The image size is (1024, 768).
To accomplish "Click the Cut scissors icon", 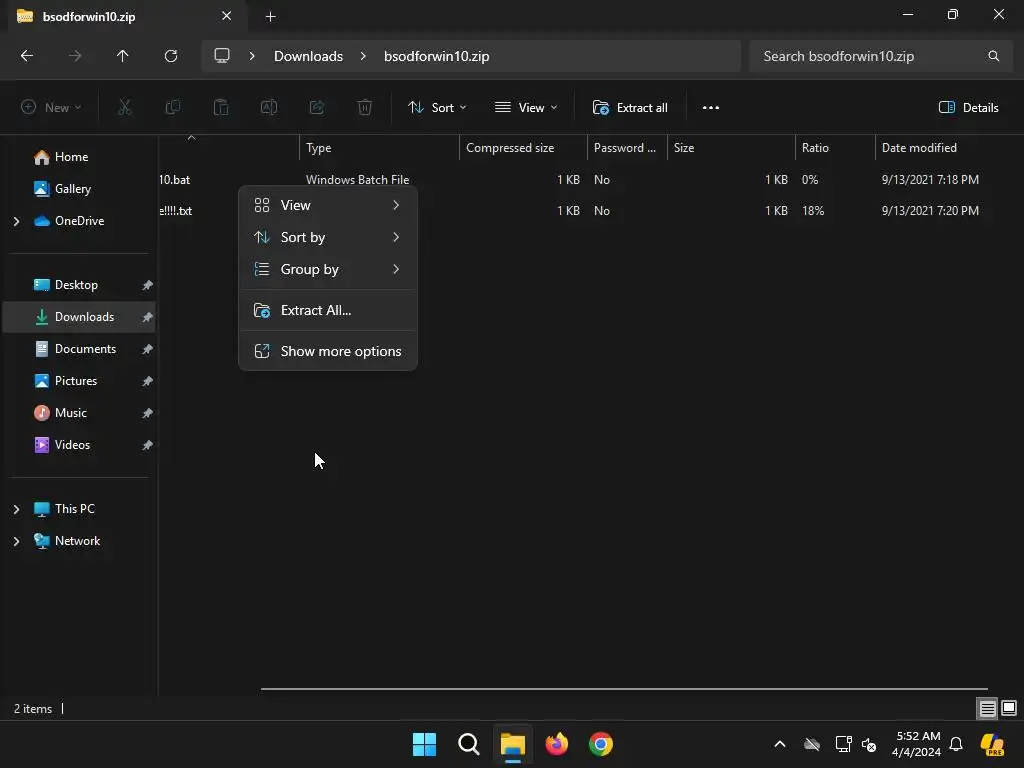I will tap(125, 108).
